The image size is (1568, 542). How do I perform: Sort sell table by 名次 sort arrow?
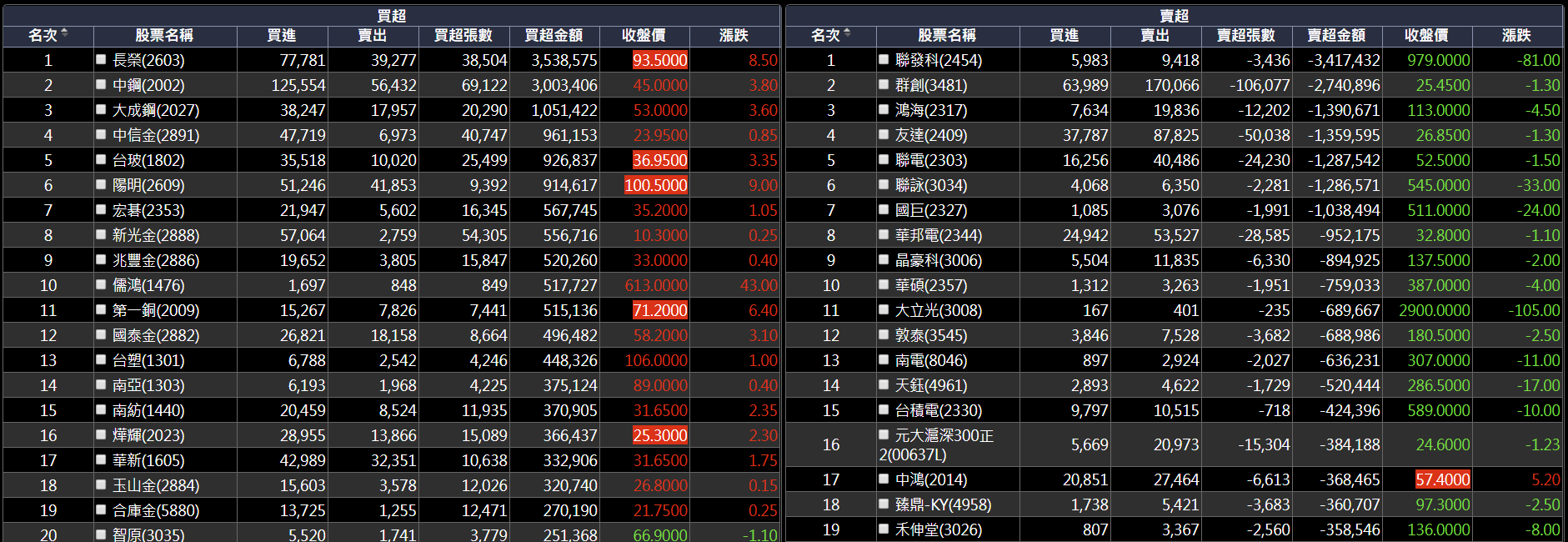pyautogui.click(x=847, y=33)
